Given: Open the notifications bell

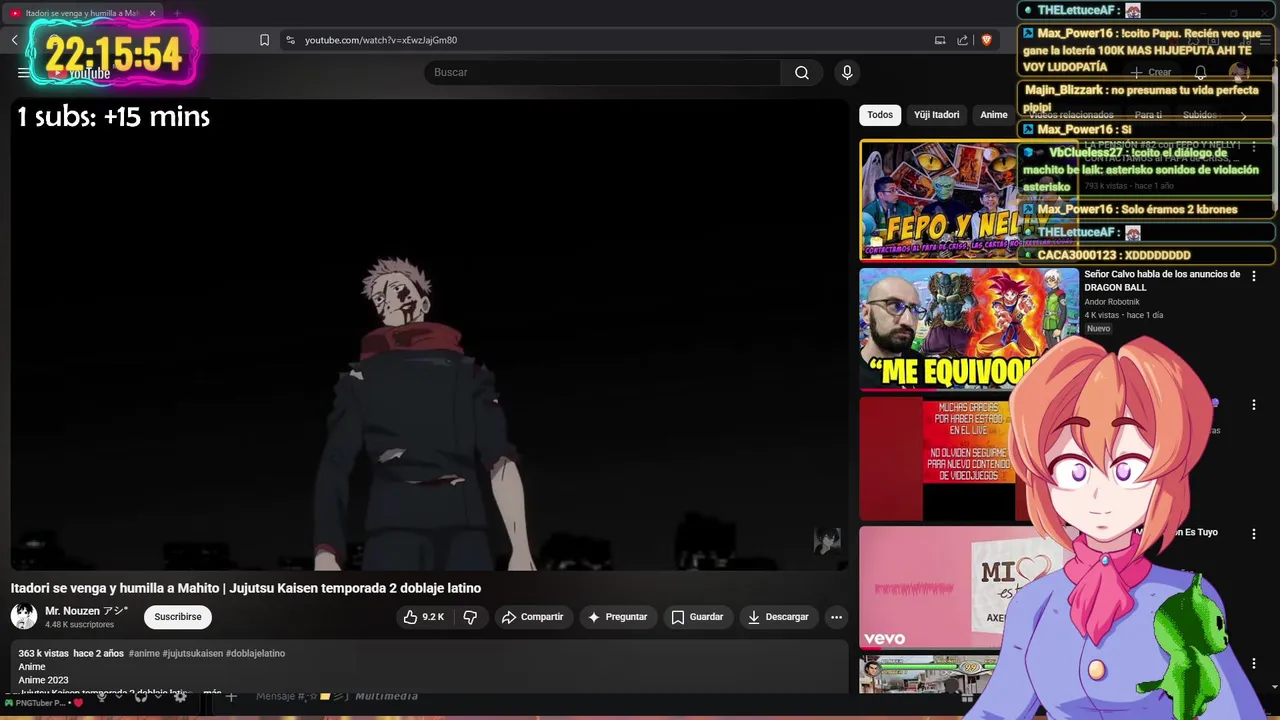Looking at the screenshot, I should [x=1201, y=72].
